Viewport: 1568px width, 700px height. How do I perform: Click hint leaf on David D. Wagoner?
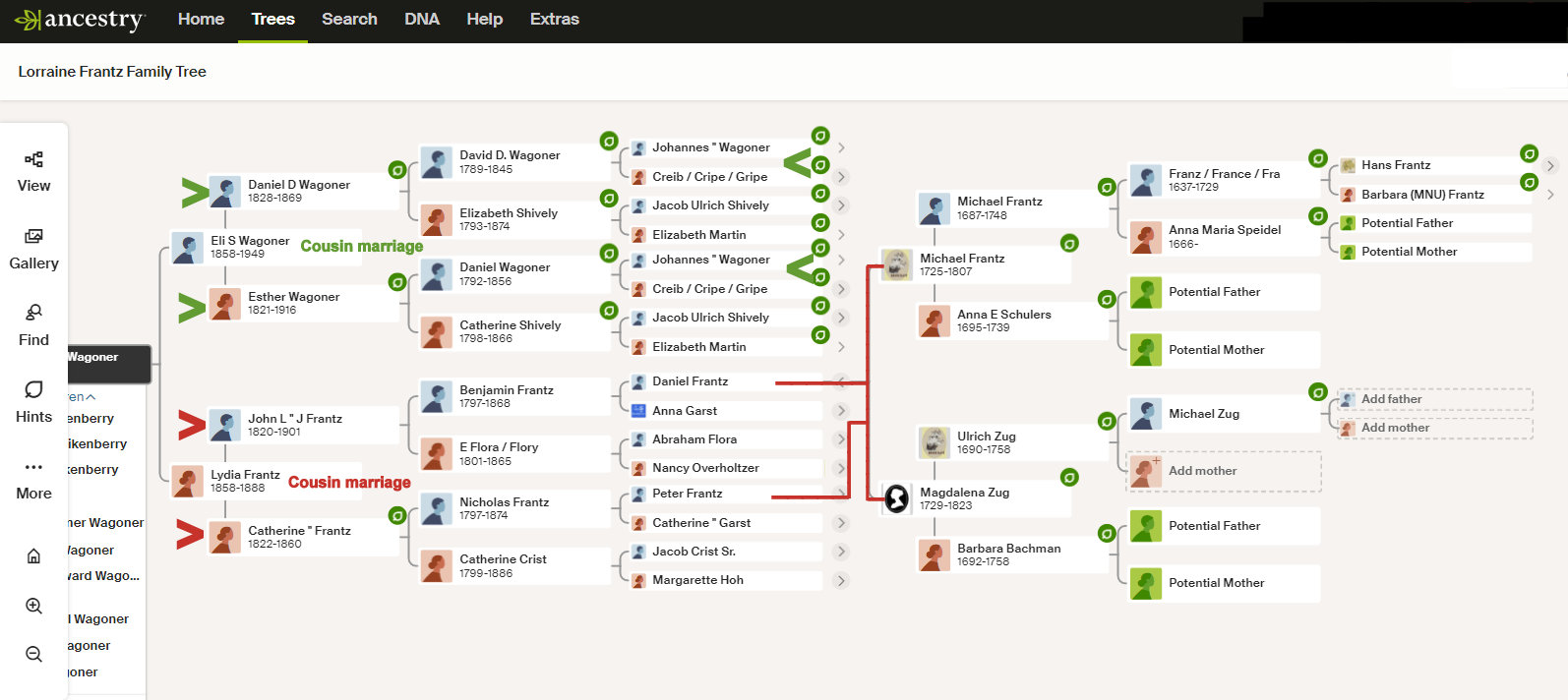click(x=609, y=142)
